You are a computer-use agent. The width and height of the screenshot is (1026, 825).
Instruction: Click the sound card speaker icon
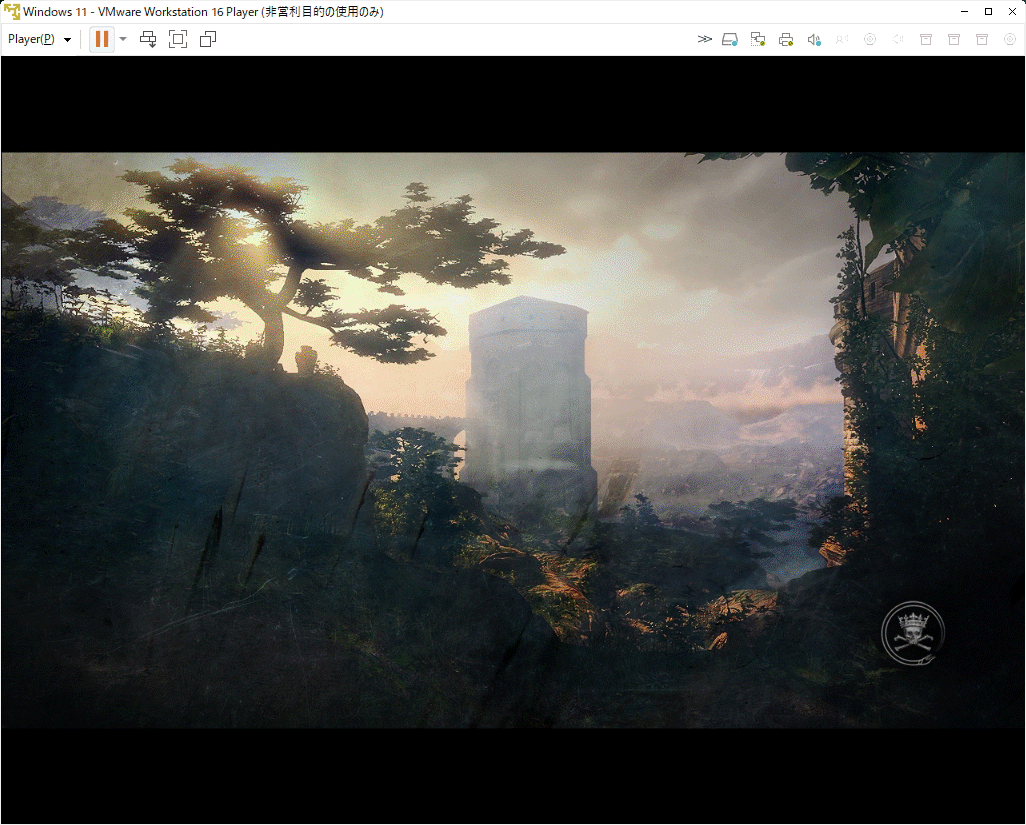click(x=814, y=39)
